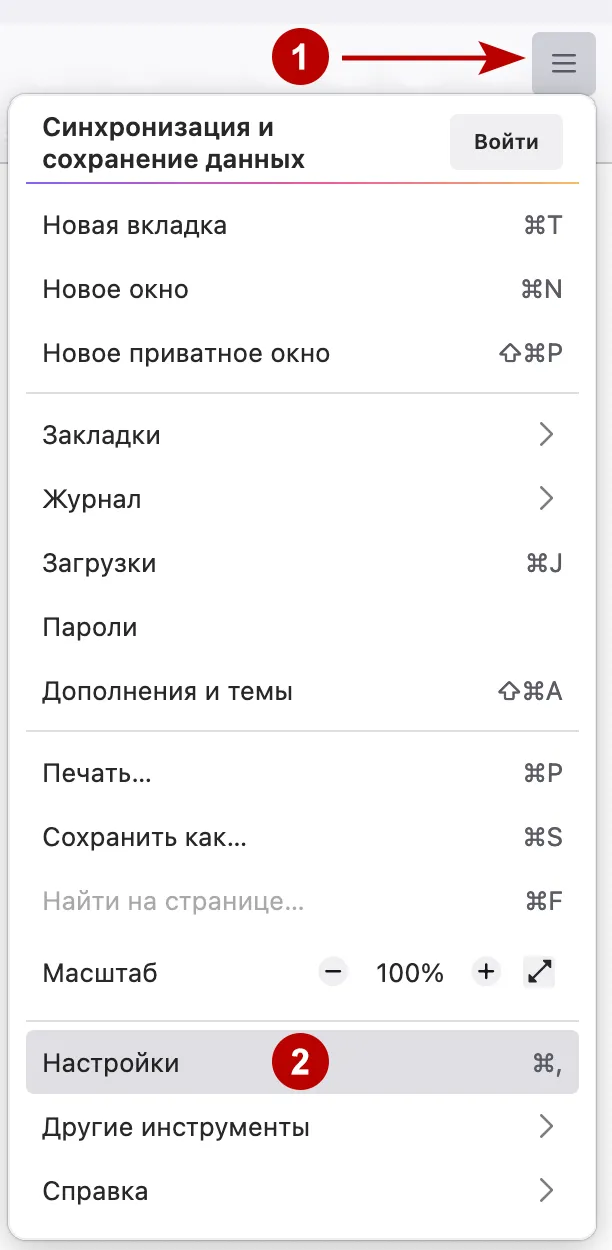
Task: Click the zoom in plus icon
Action: [x=486, y=971]
